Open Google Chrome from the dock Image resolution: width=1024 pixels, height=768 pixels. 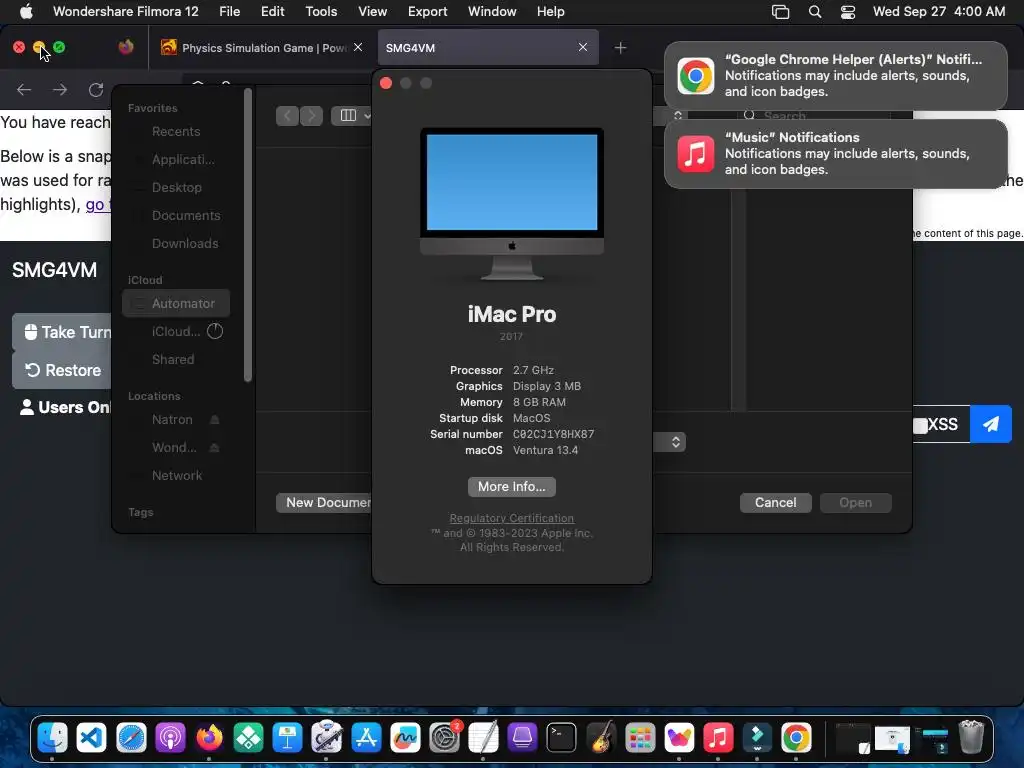point(797,738)
